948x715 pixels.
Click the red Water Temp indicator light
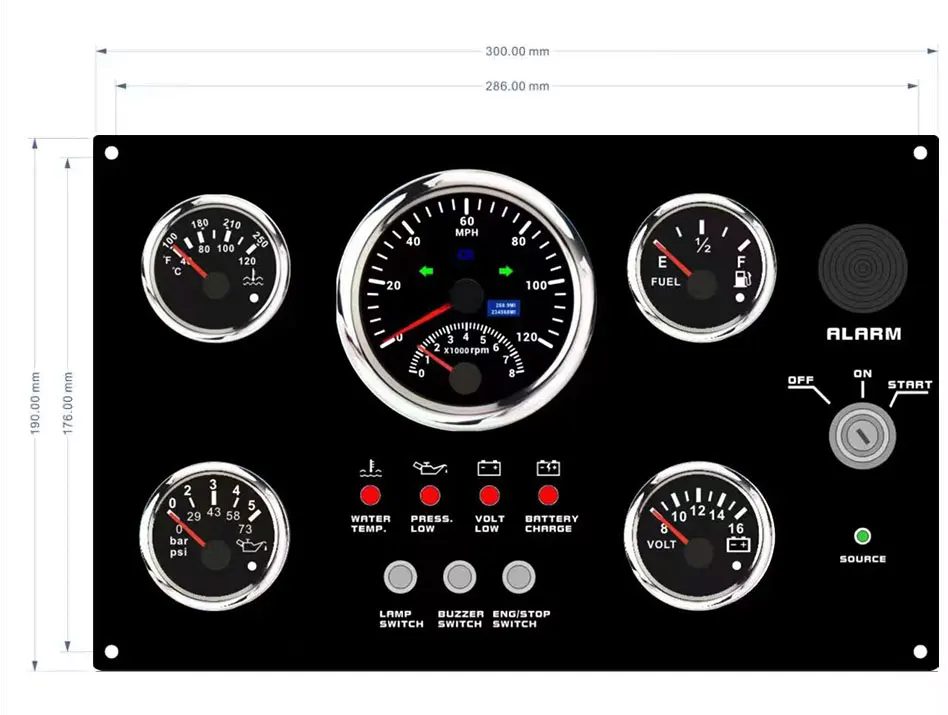370,495
